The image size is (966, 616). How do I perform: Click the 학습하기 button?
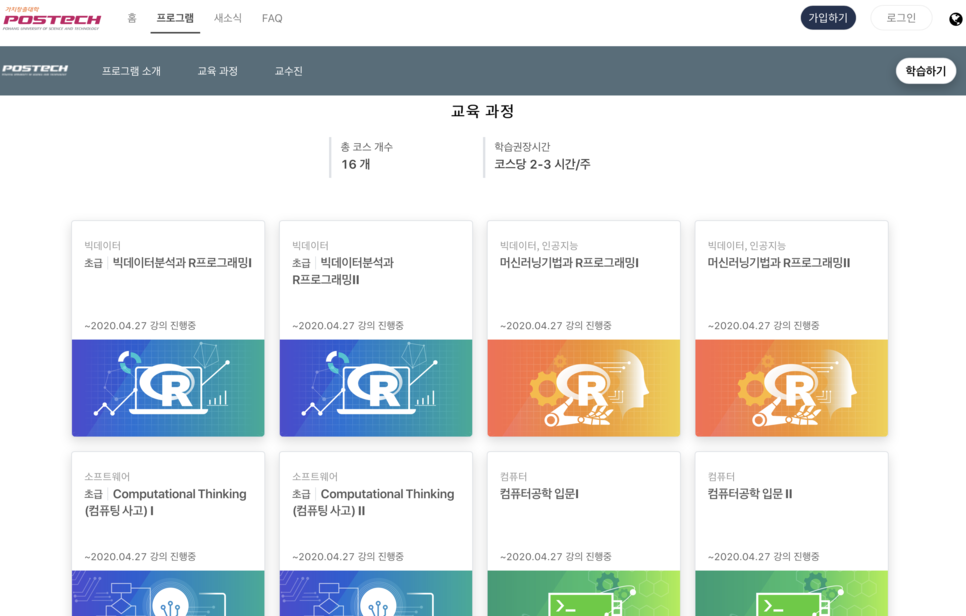tap(925, 71)
